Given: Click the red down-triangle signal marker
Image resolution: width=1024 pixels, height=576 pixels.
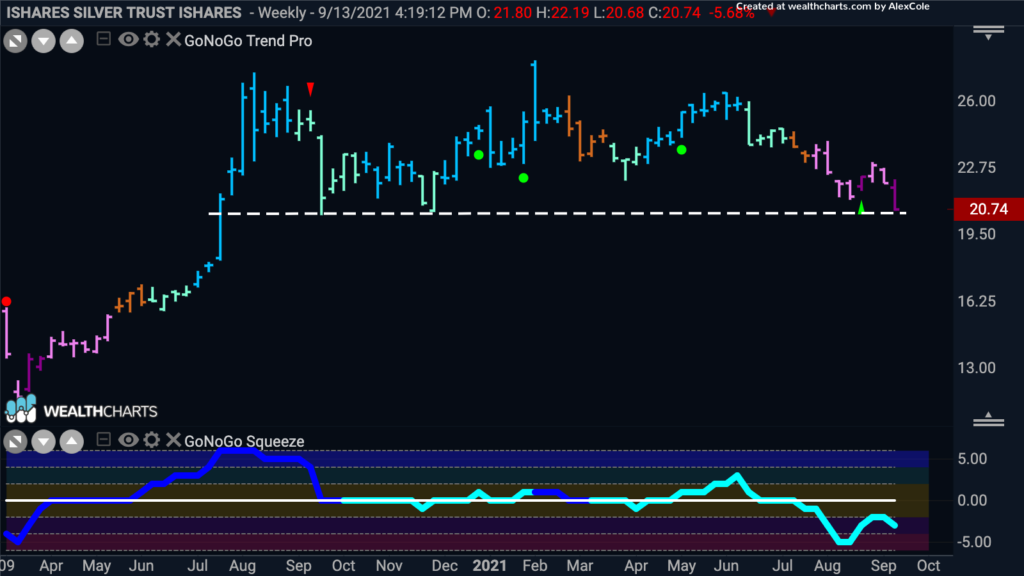Looking at the screenshot, I should tap(310, 89).
